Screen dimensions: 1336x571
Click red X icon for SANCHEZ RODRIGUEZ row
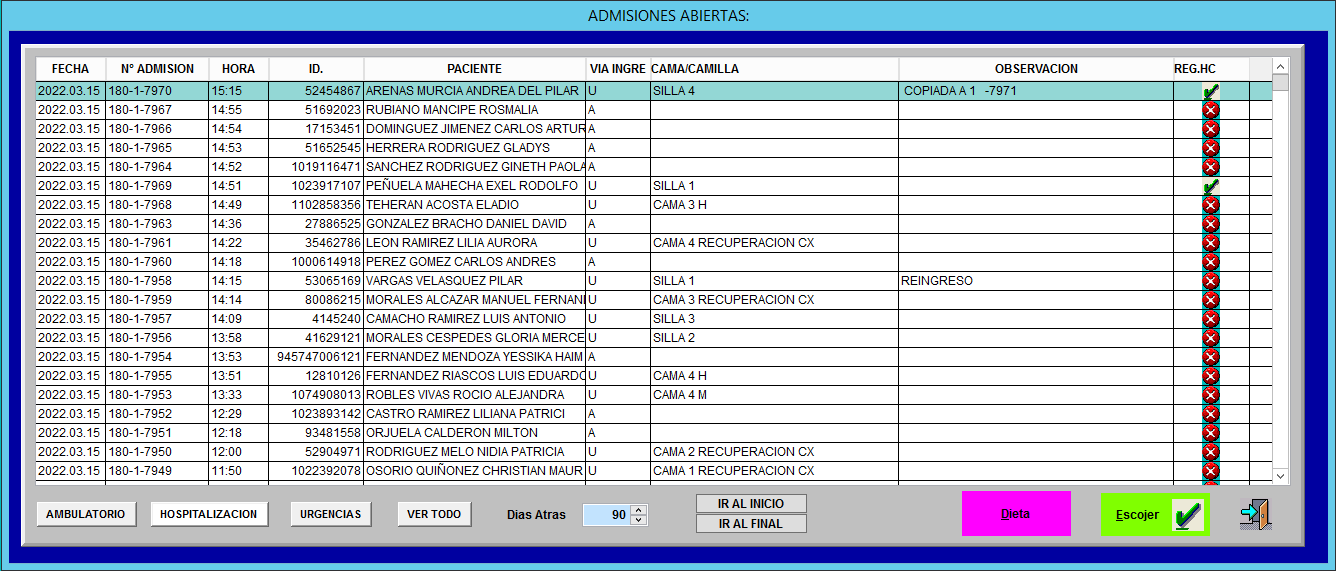[1210, 167]
